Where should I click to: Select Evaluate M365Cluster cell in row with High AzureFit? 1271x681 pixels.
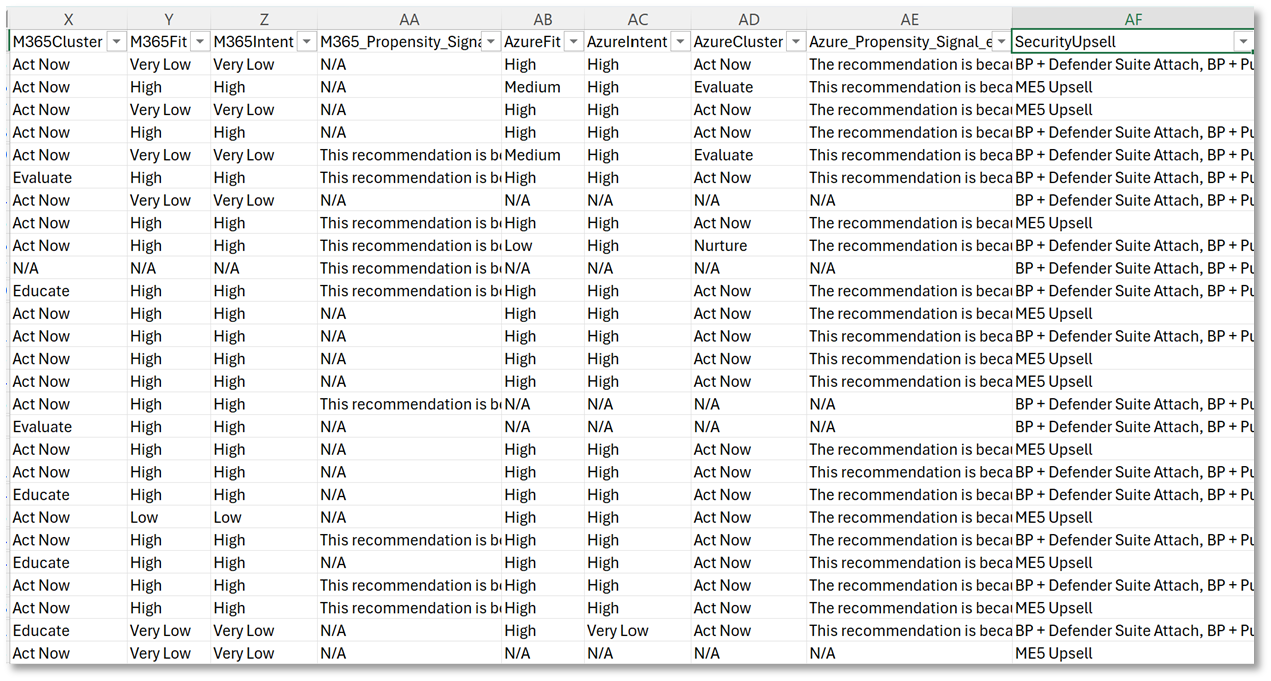(68, 177)
